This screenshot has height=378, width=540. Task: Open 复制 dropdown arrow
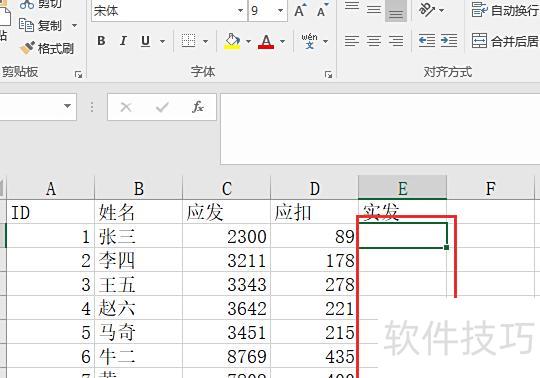[74, 25]
